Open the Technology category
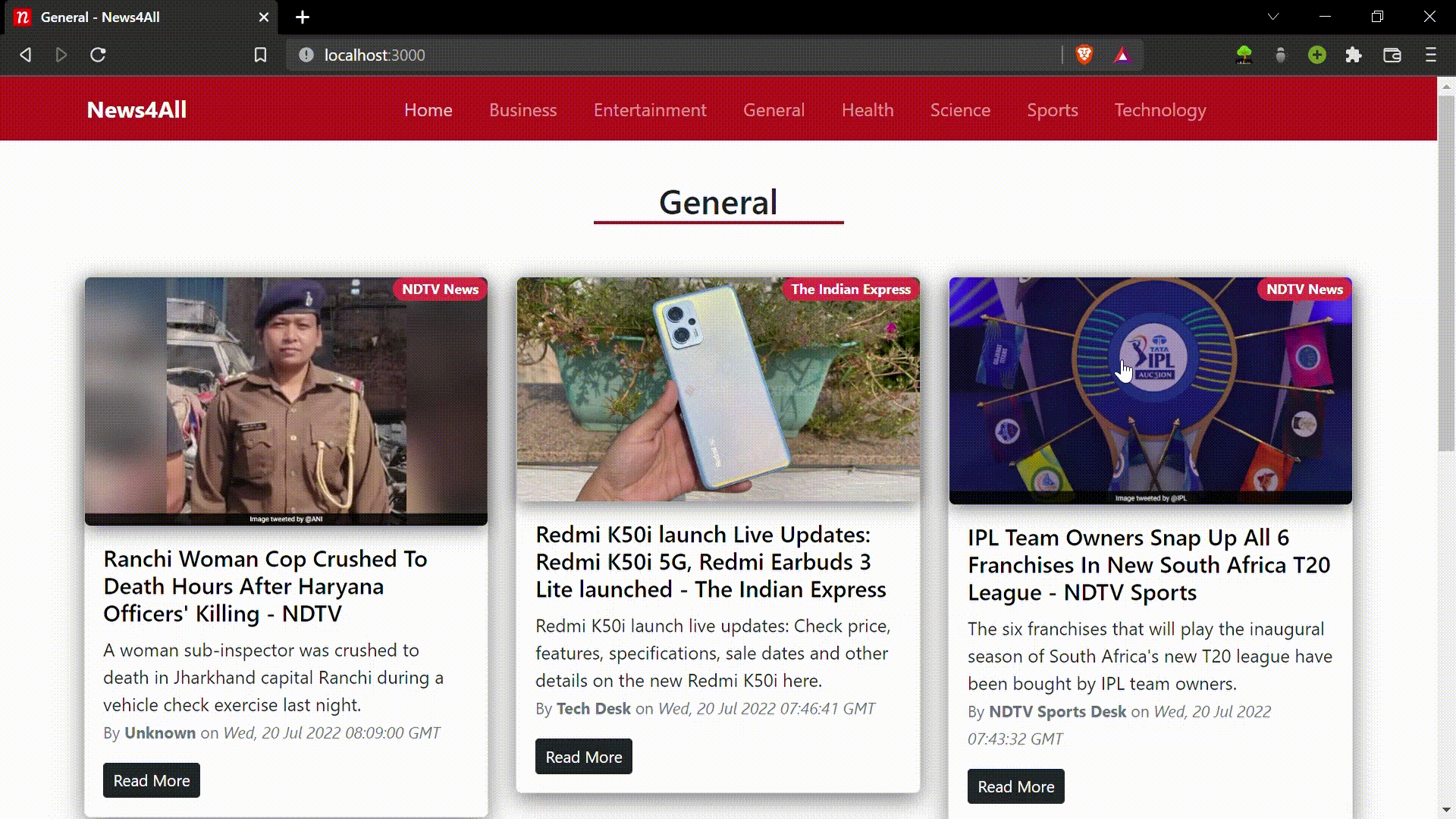Viewport: 1456px width, 819px height. (x=1160, y=110)
